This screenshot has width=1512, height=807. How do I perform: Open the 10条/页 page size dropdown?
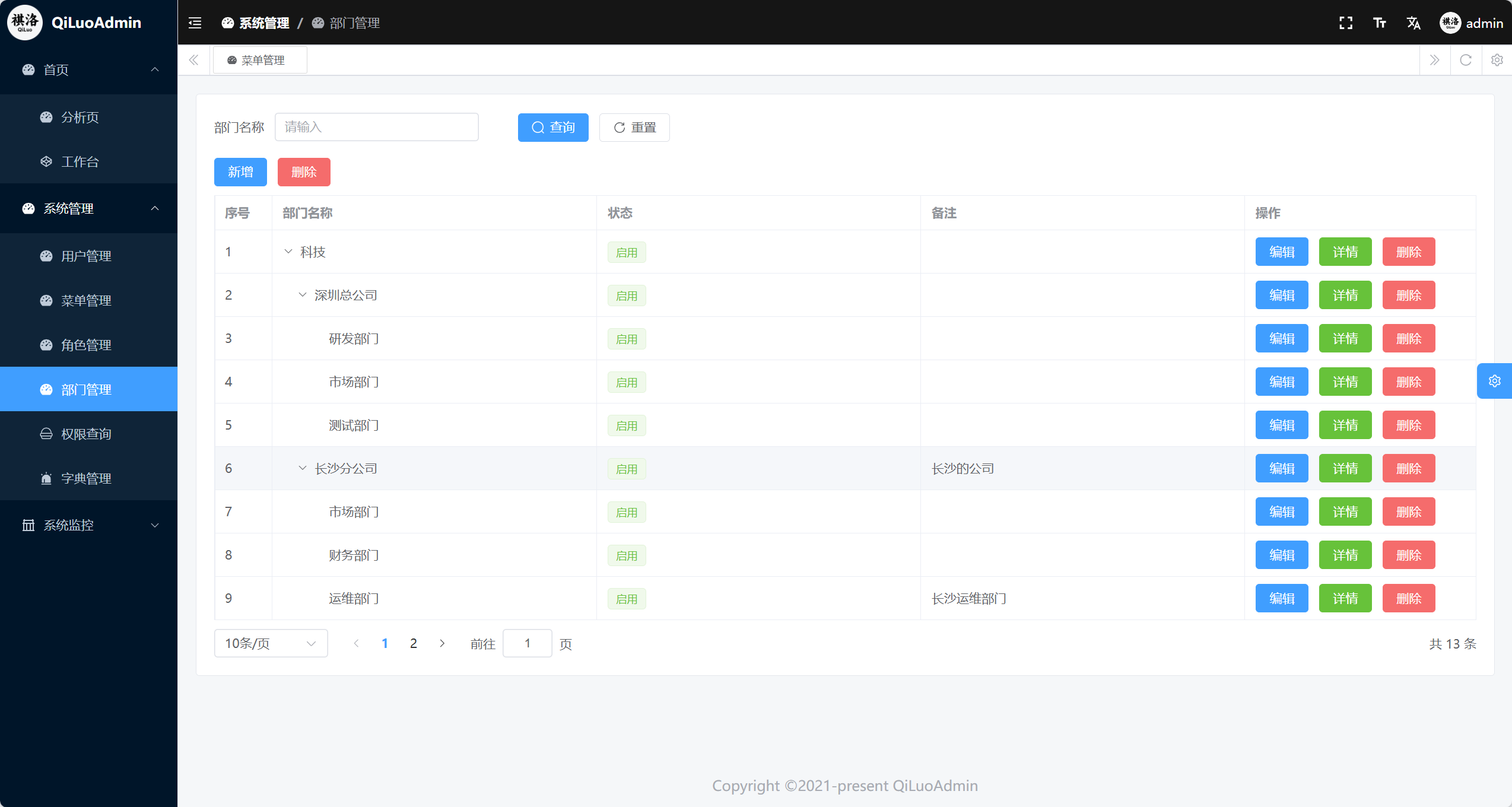tap(270, 643)
